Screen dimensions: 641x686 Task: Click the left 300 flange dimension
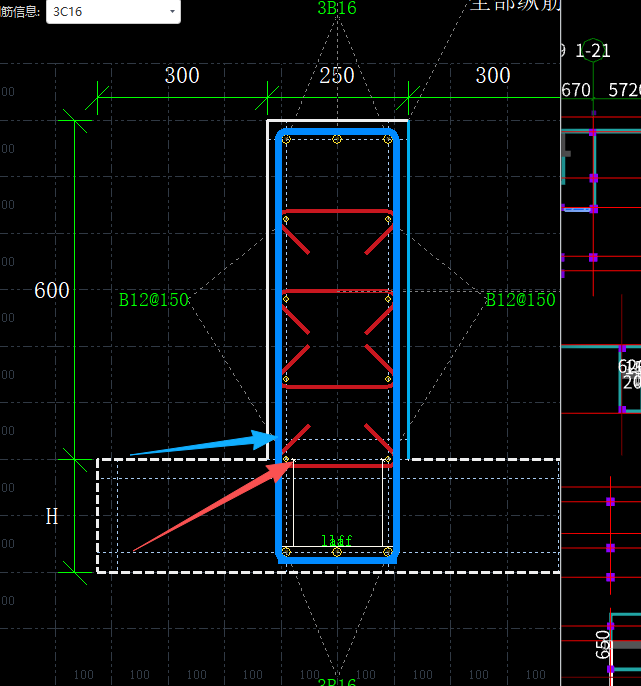pos(182,76)
